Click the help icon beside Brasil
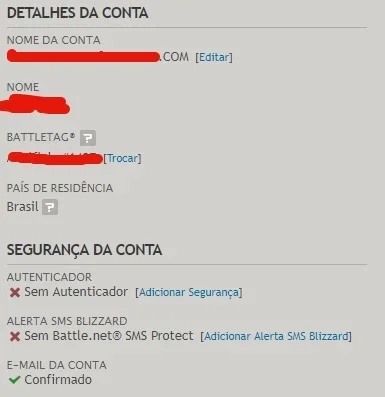Viewport: 385px width, 397px height. pos(50,207)
